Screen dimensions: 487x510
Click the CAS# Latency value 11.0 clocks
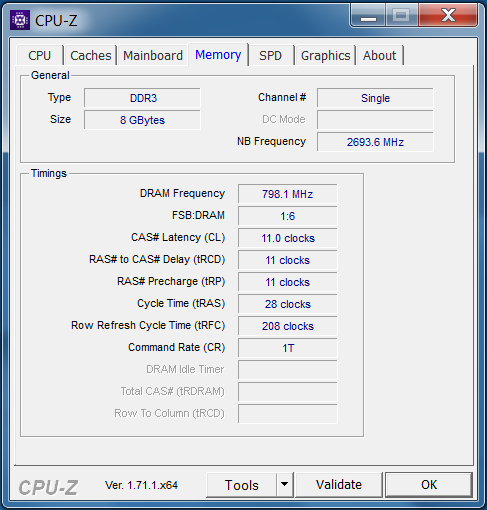point(288,238)
